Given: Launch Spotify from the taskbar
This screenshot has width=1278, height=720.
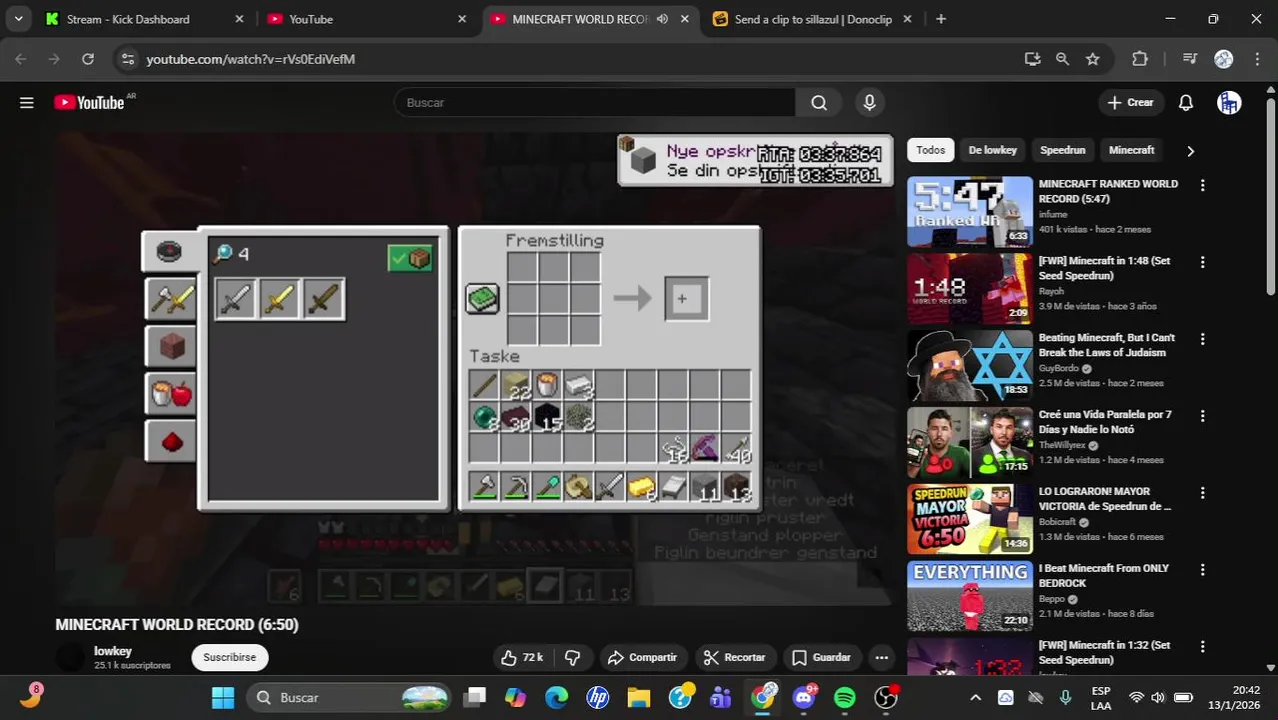Looking at the screenshot, I should coord(845,697).
